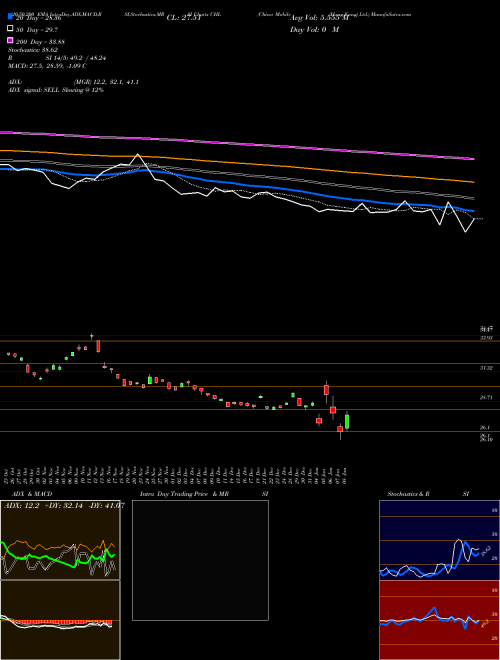
Task: Click the 'Stochastics & R' panel title
Action: point(408,494)
